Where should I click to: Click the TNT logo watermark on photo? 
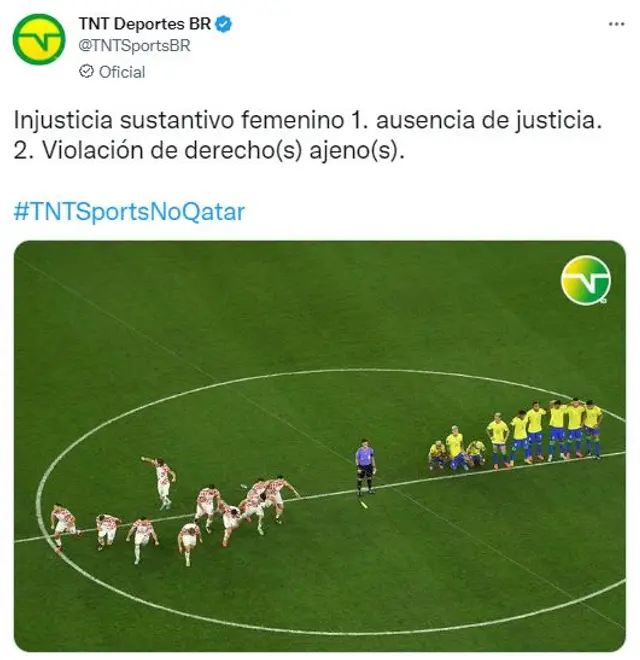tap(586, 280)
